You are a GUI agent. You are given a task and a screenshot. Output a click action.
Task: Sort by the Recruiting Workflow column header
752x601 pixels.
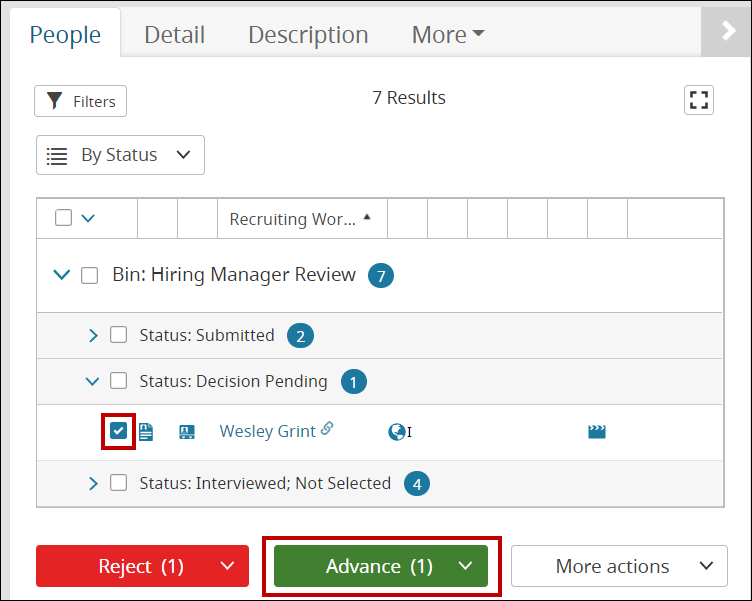click(x=292, y=219)
